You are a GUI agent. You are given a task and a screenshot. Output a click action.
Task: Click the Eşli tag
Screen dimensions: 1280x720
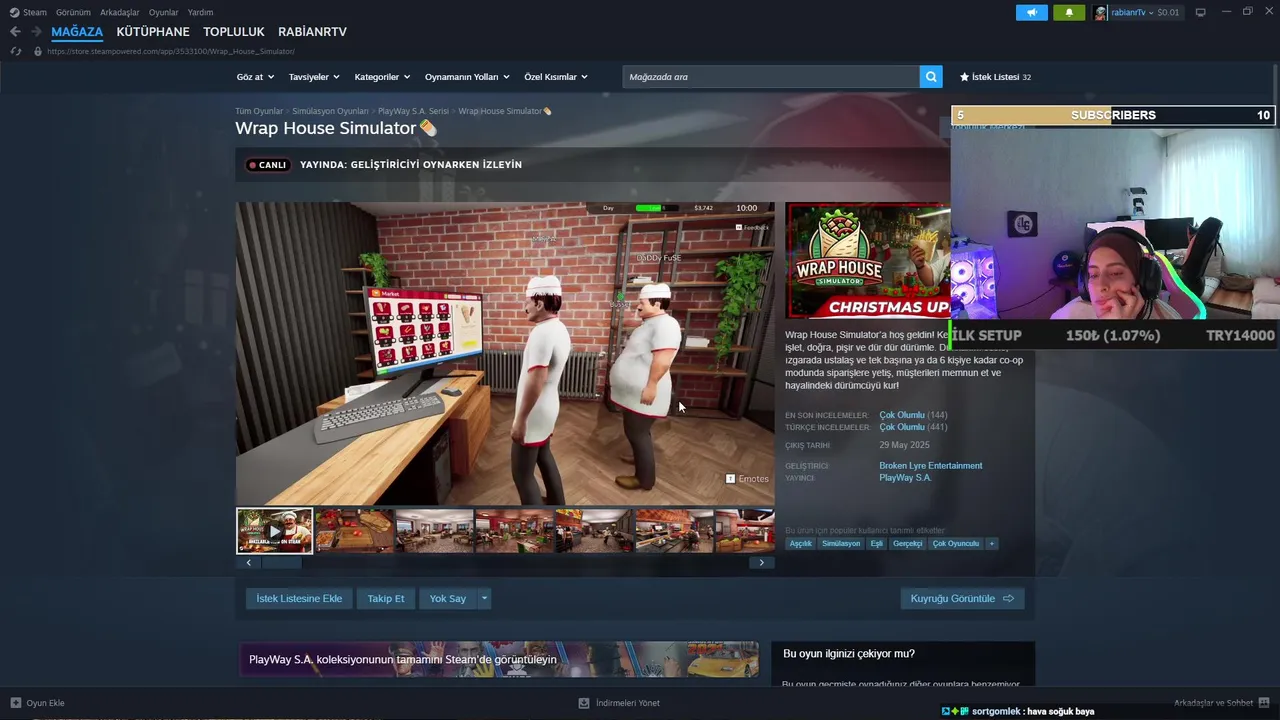tap(876, 544)
